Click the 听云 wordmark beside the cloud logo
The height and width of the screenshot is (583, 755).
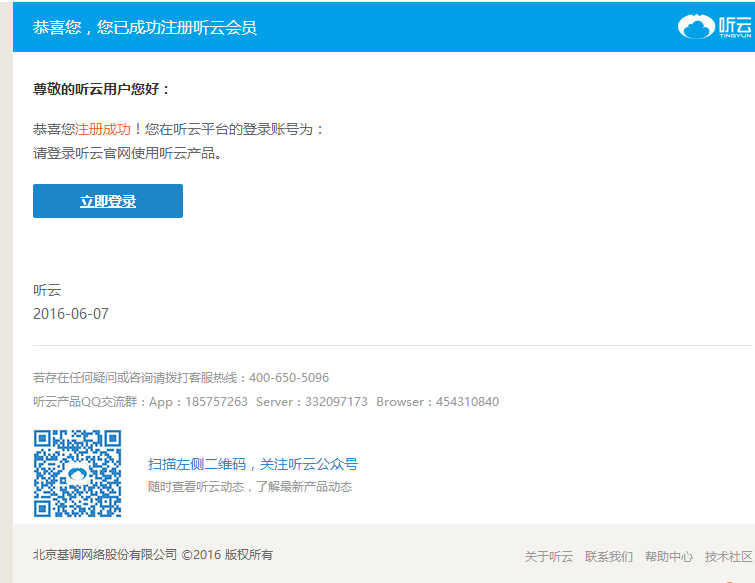pos(733,26)
